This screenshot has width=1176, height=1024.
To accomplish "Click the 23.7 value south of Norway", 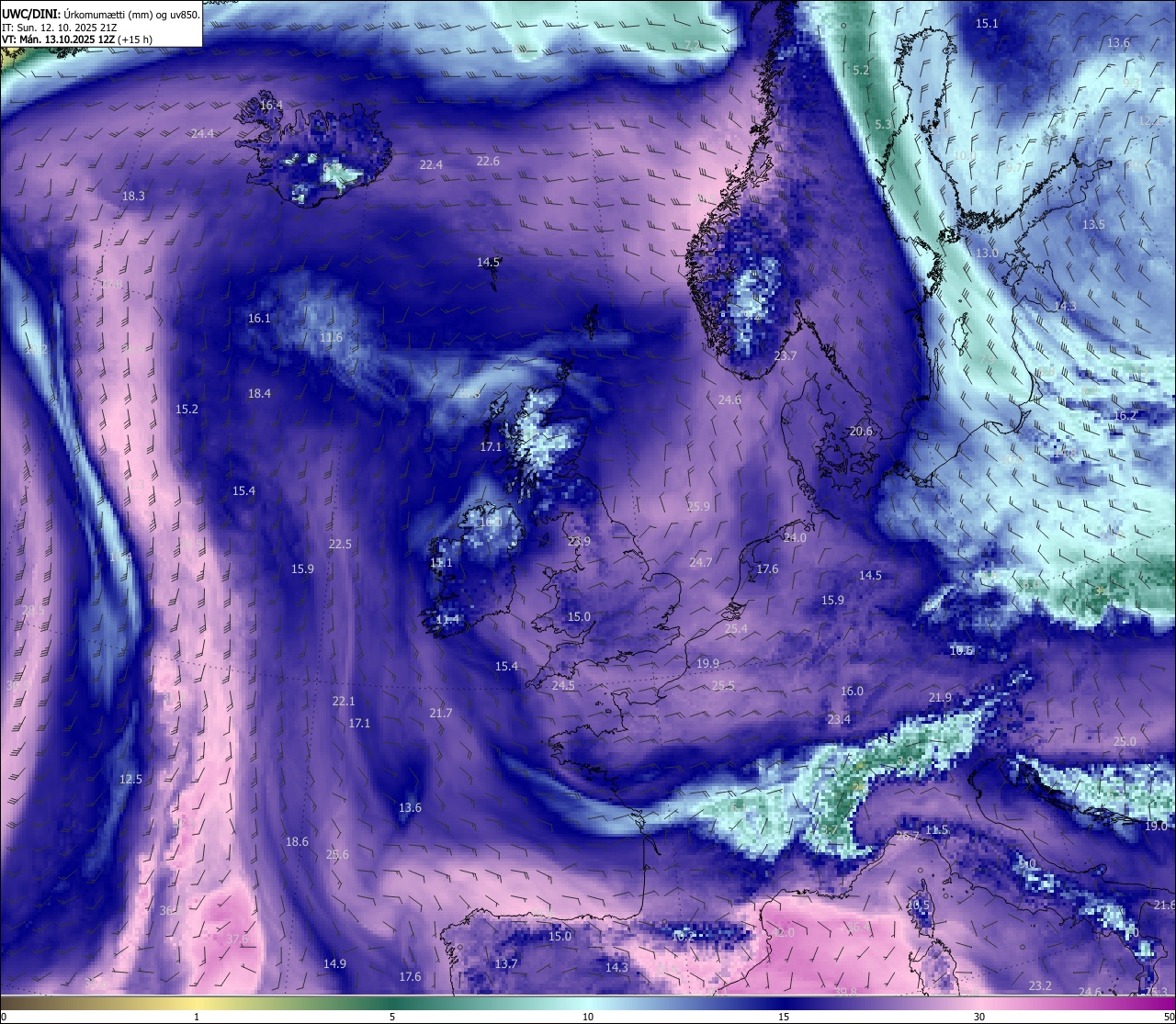I will tap(785, 355).
